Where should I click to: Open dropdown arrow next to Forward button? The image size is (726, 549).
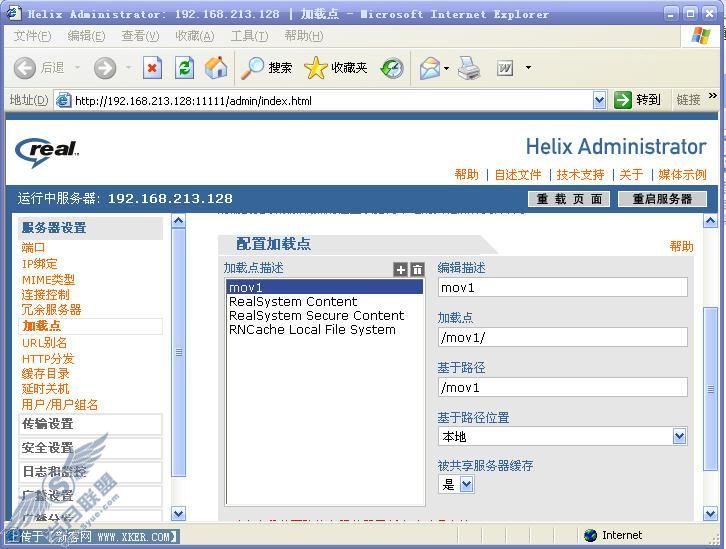(128, 68)
